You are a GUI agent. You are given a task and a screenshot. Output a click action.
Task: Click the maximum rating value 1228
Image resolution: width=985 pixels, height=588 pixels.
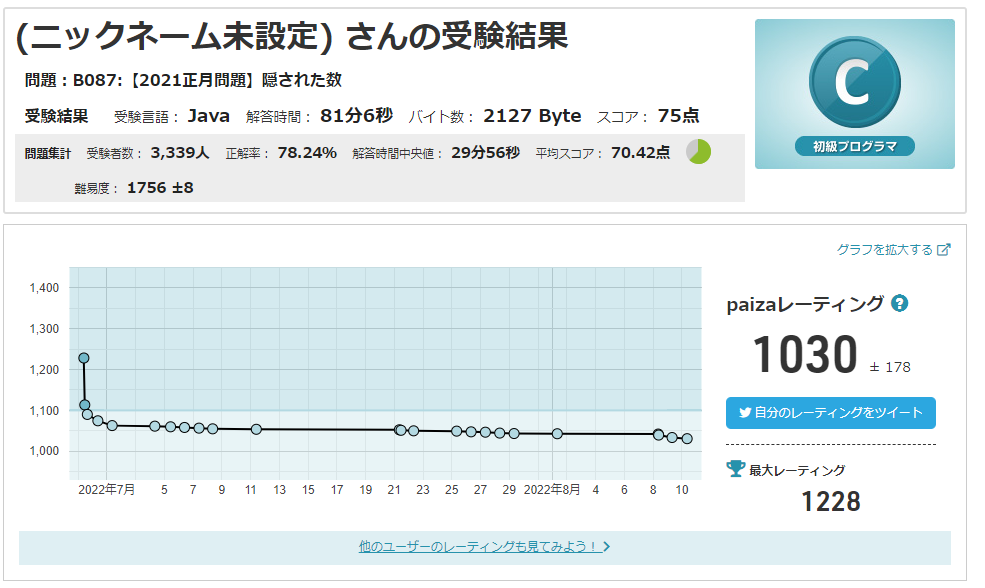830,501
